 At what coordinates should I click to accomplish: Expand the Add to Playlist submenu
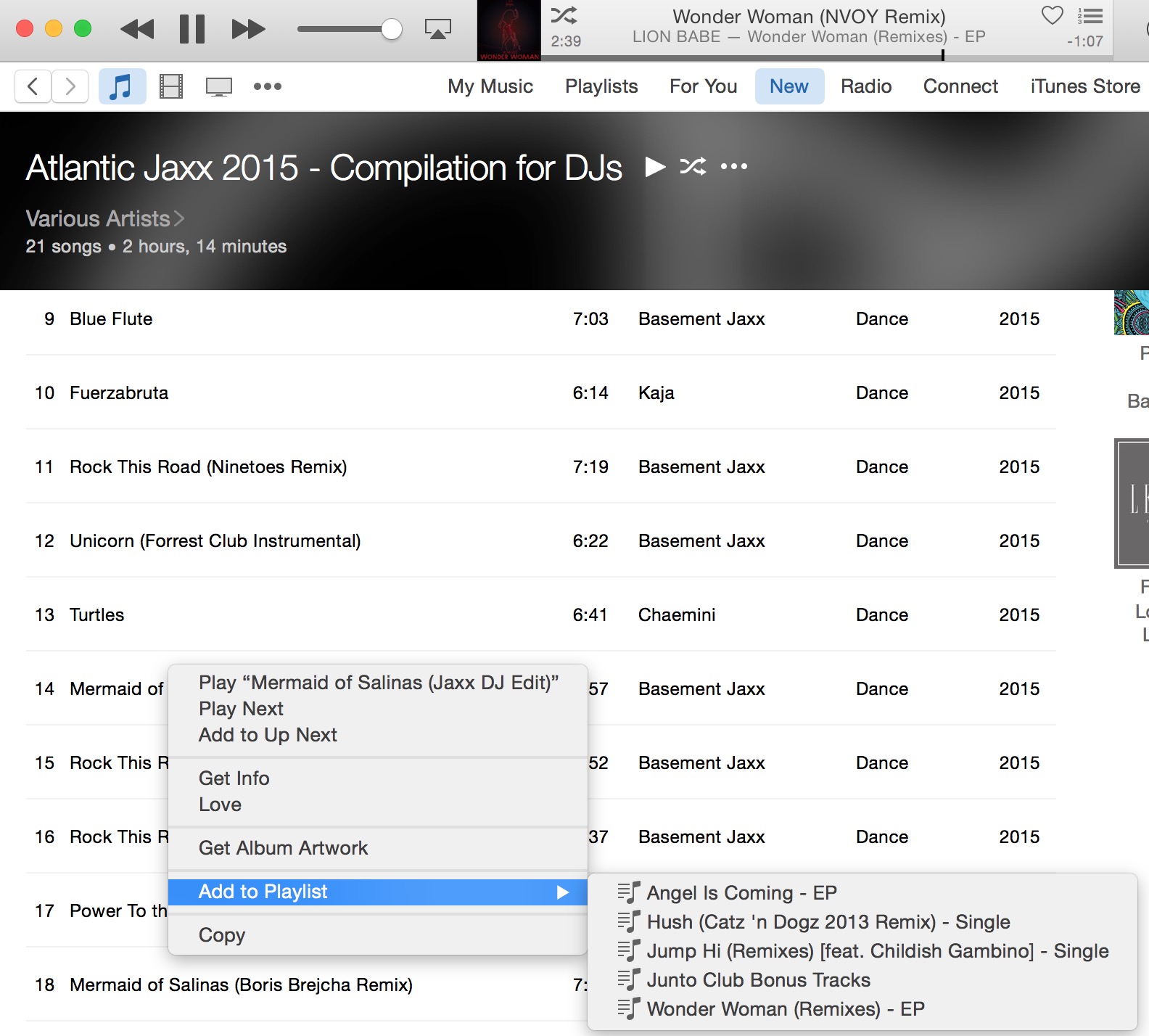(378, 892)
